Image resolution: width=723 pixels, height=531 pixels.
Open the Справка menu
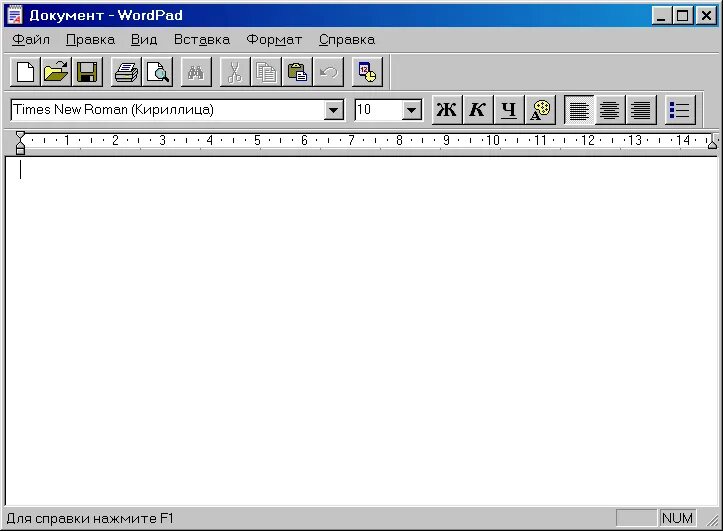point(347,40)
